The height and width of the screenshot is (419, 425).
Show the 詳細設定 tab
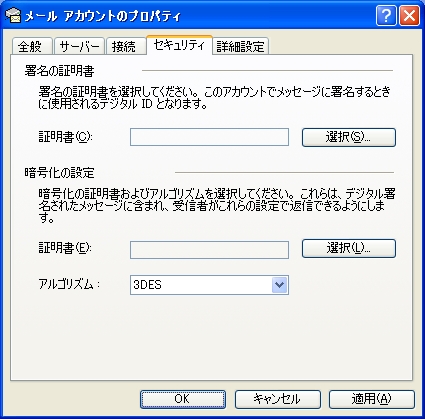point(240,46)
